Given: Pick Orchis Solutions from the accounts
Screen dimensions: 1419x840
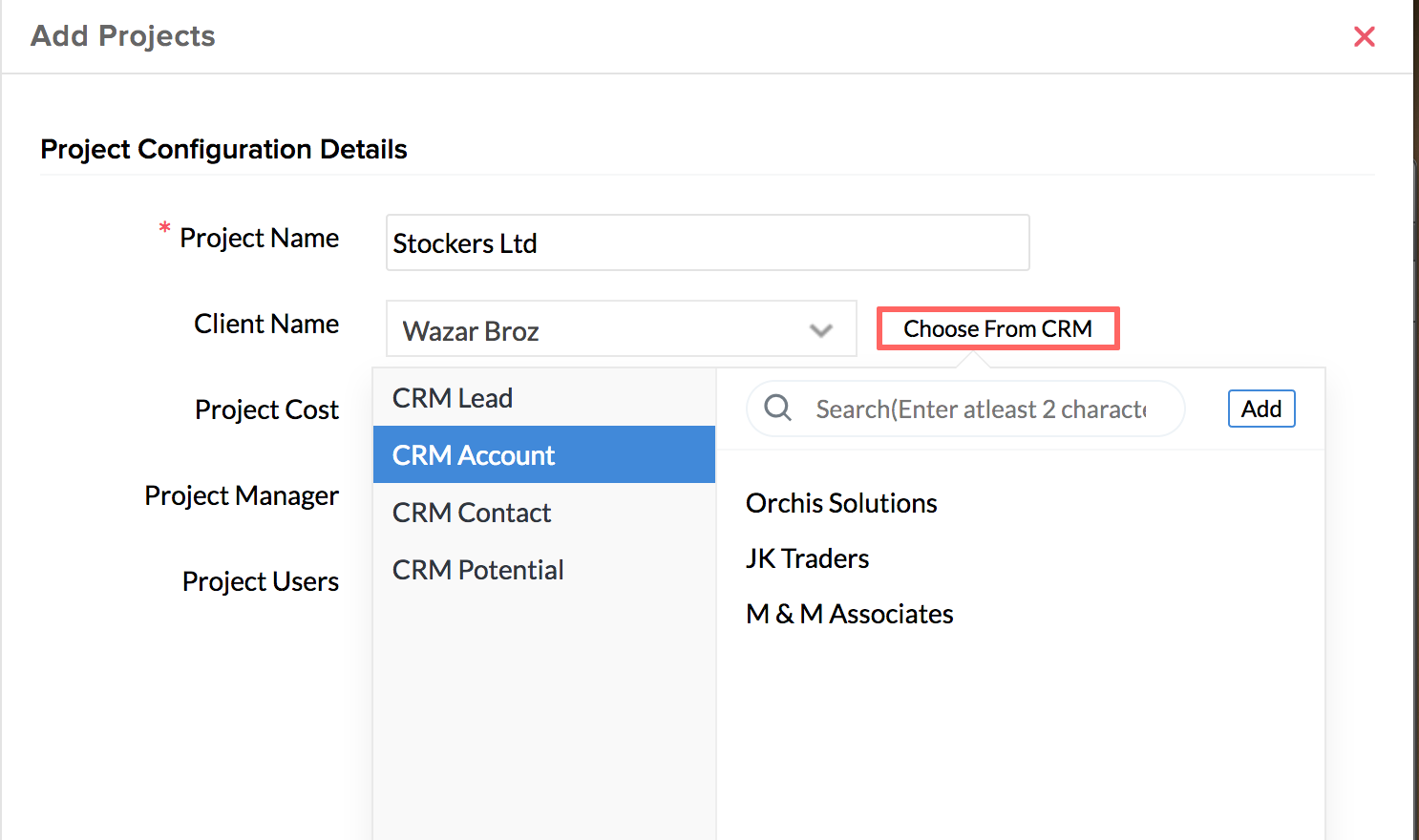Looking at the screenshot, I should pyautogui.click(x=841, y=503).
